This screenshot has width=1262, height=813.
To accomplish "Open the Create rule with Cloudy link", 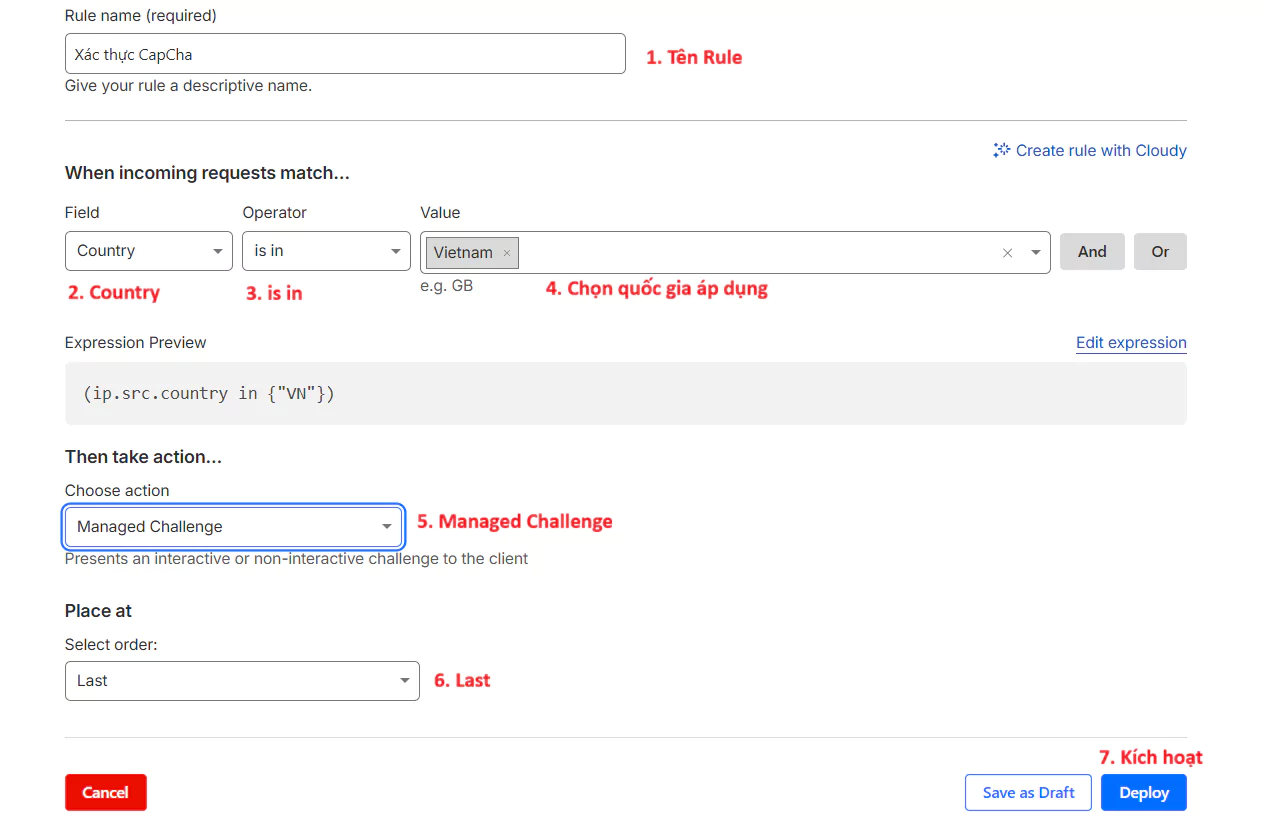I will pos(1100,150).
